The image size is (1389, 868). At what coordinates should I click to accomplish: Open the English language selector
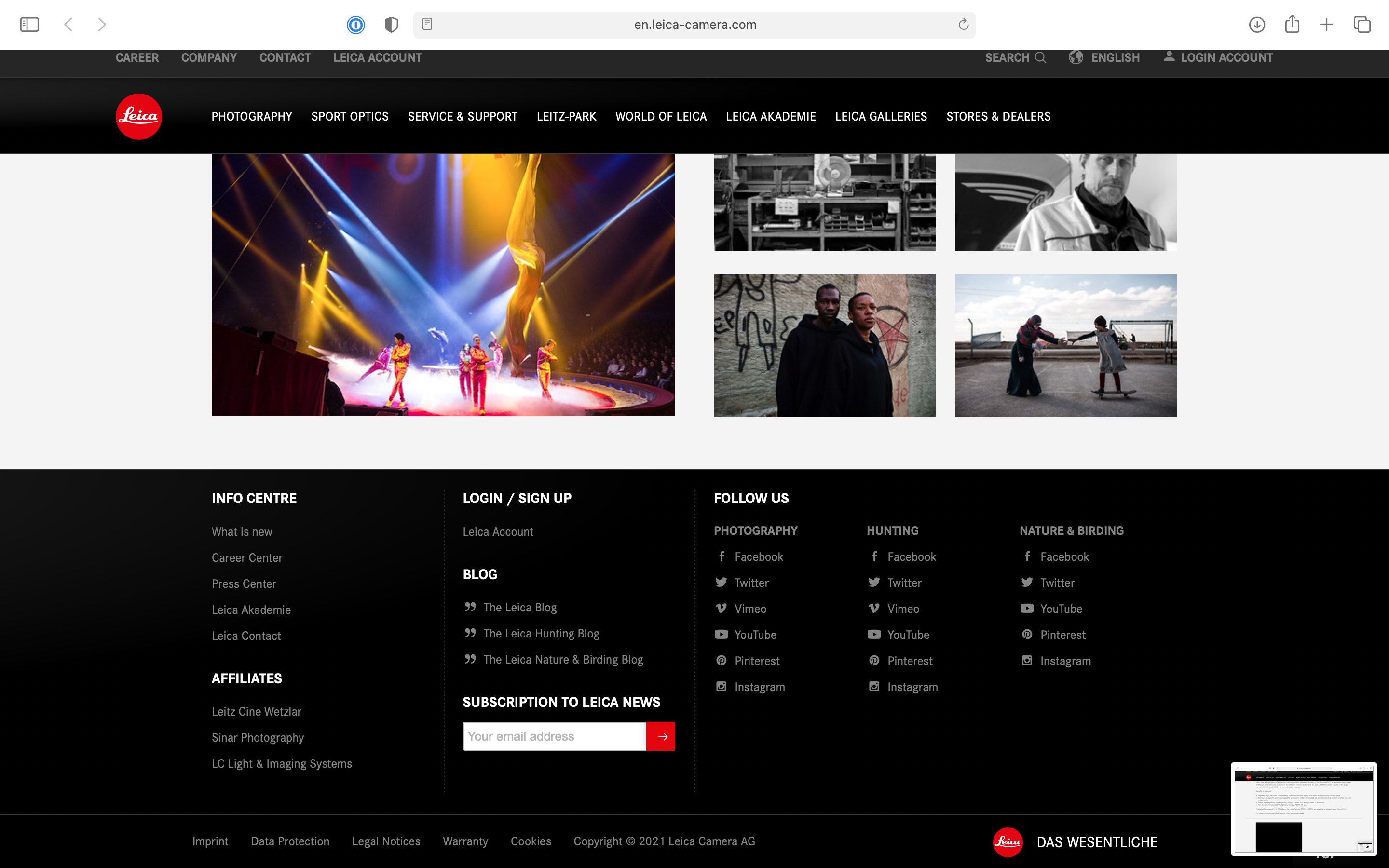(x=1104, y=57)
